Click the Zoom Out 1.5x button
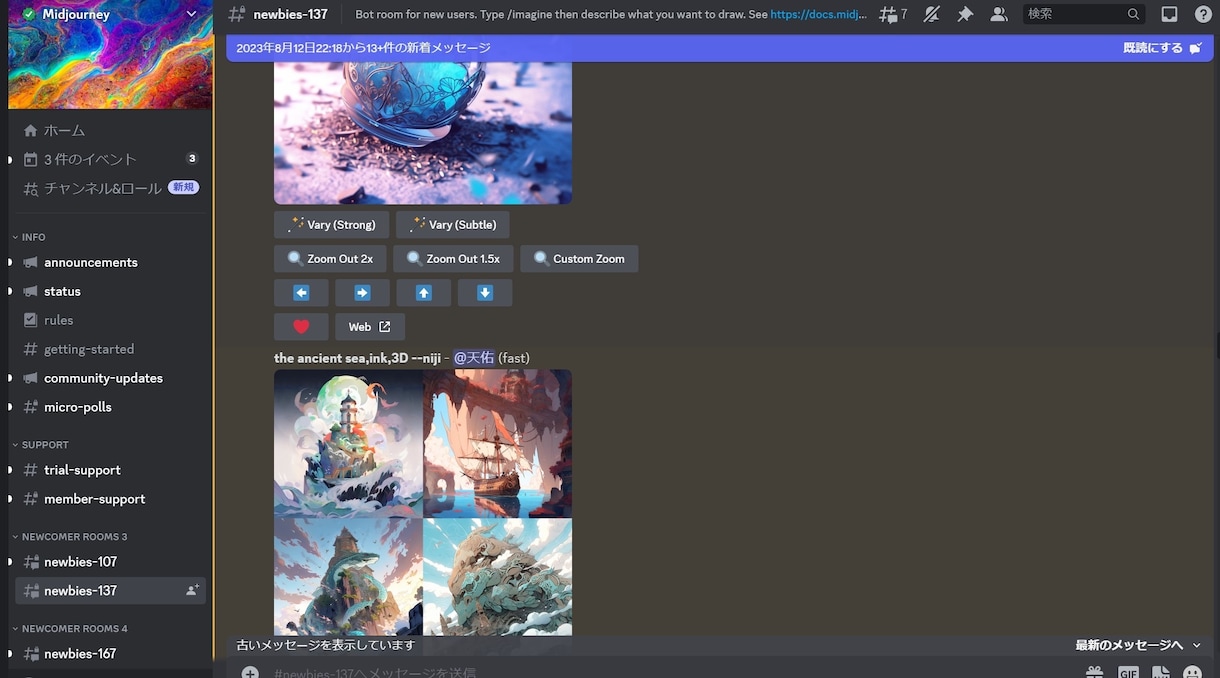The width and height of the screenshot is (1220, 678). coord(453,259)
